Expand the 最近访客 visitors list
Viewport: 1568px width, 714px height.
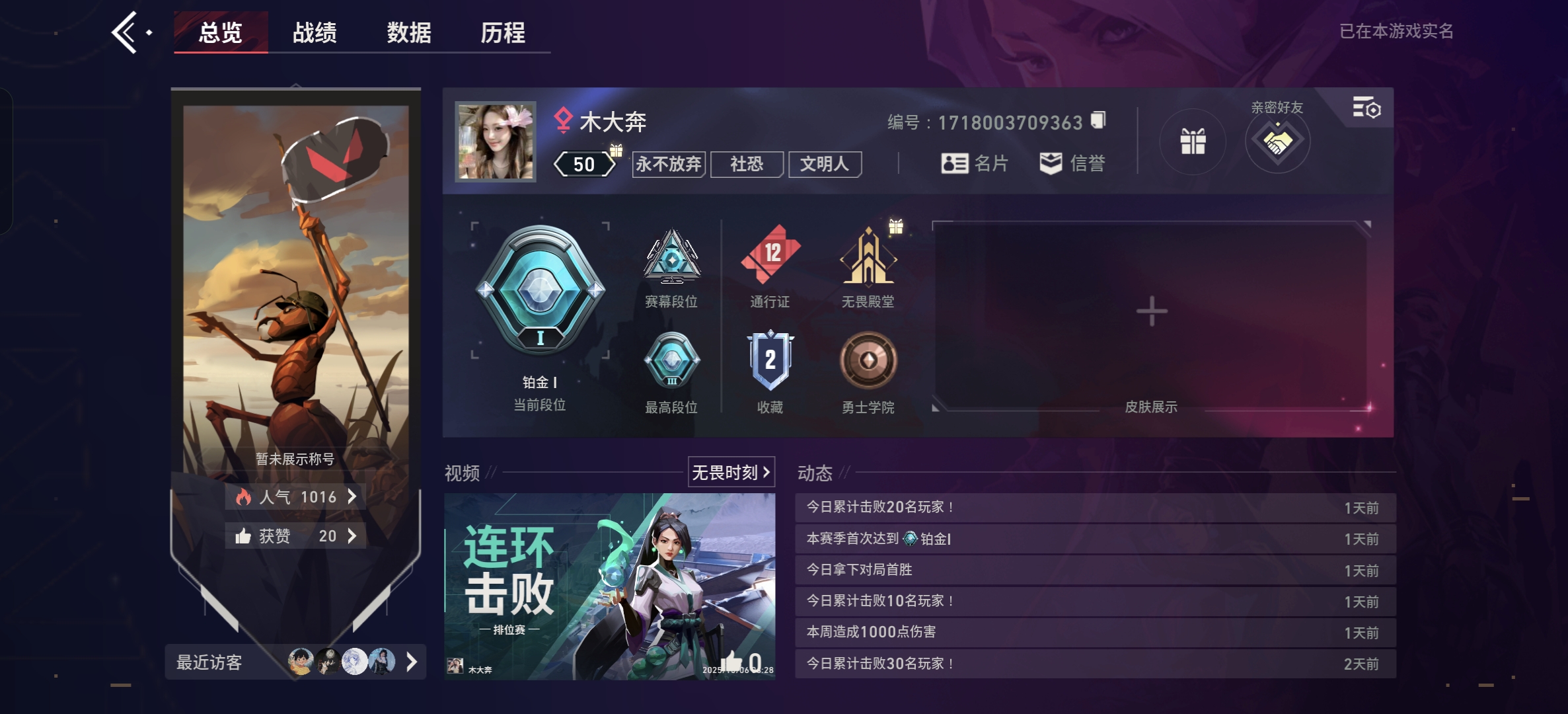(295, 662)
